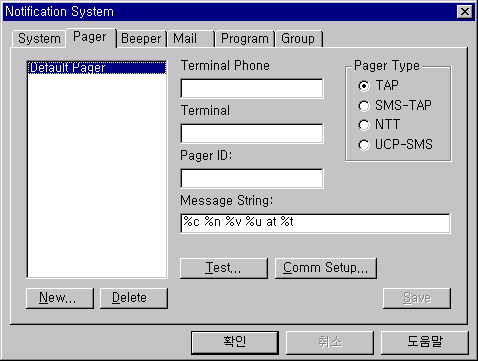Select the TAP pager type
Screen dimensions: 478x361
(x=379, y=86)
